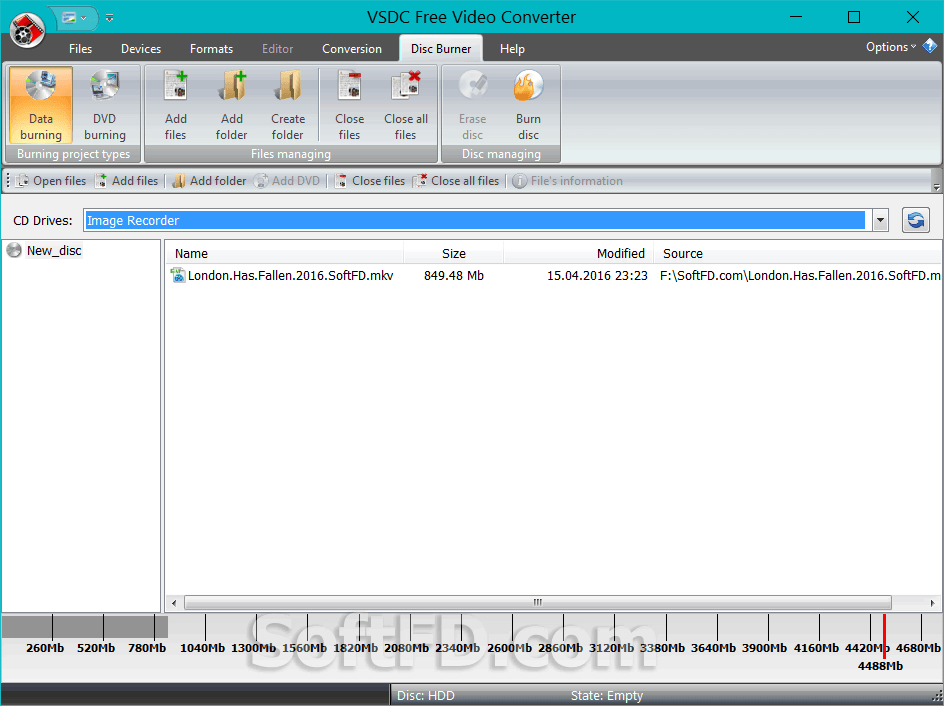Click the Burn disc flame icon

[x=528, y=86]
